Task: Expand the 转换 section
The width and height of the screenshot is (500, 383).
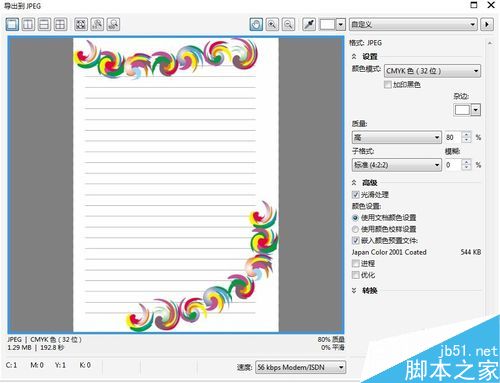Action: click(x=354, y=291)
